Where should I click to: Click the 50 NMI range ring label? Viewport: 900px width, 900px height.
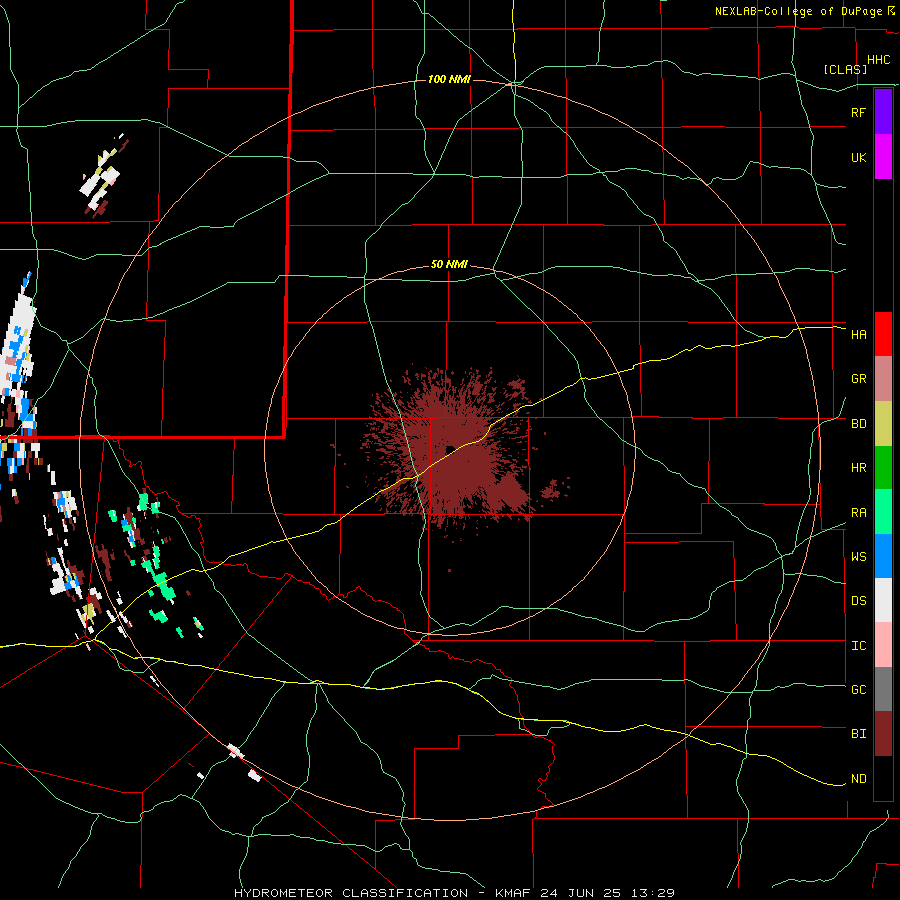point(449,264)
